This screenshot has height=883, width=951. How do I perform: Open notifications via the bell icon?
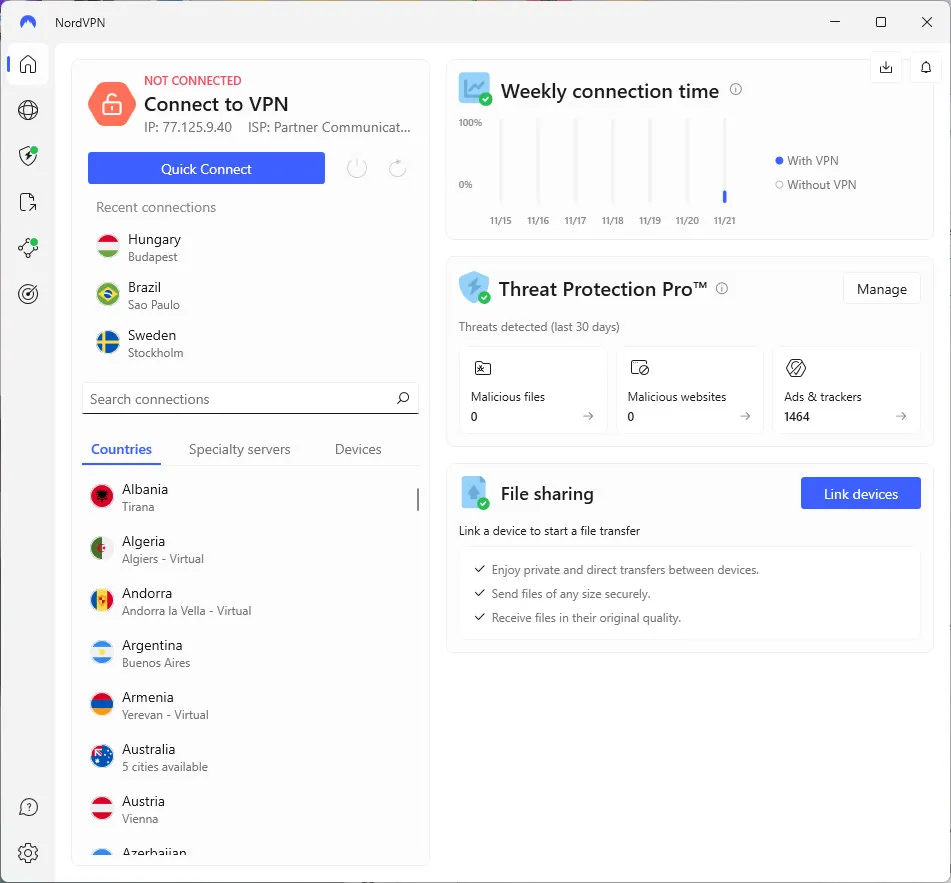click(x=925, y=67)
